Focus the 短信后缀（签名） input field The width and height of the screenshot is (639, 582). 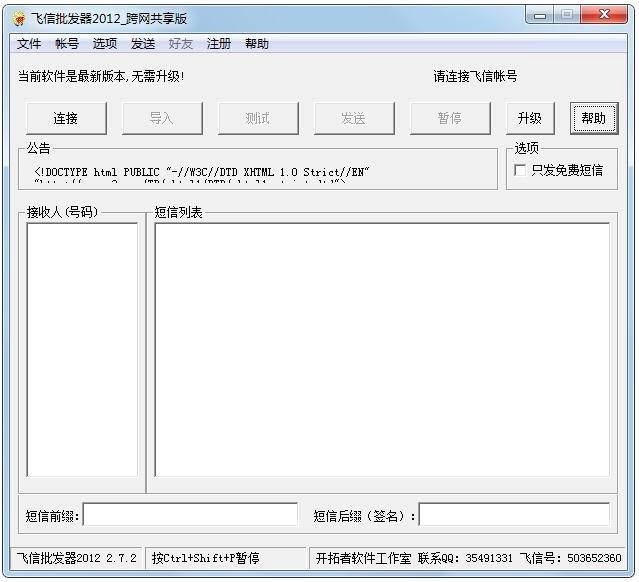tap(514, 515)
